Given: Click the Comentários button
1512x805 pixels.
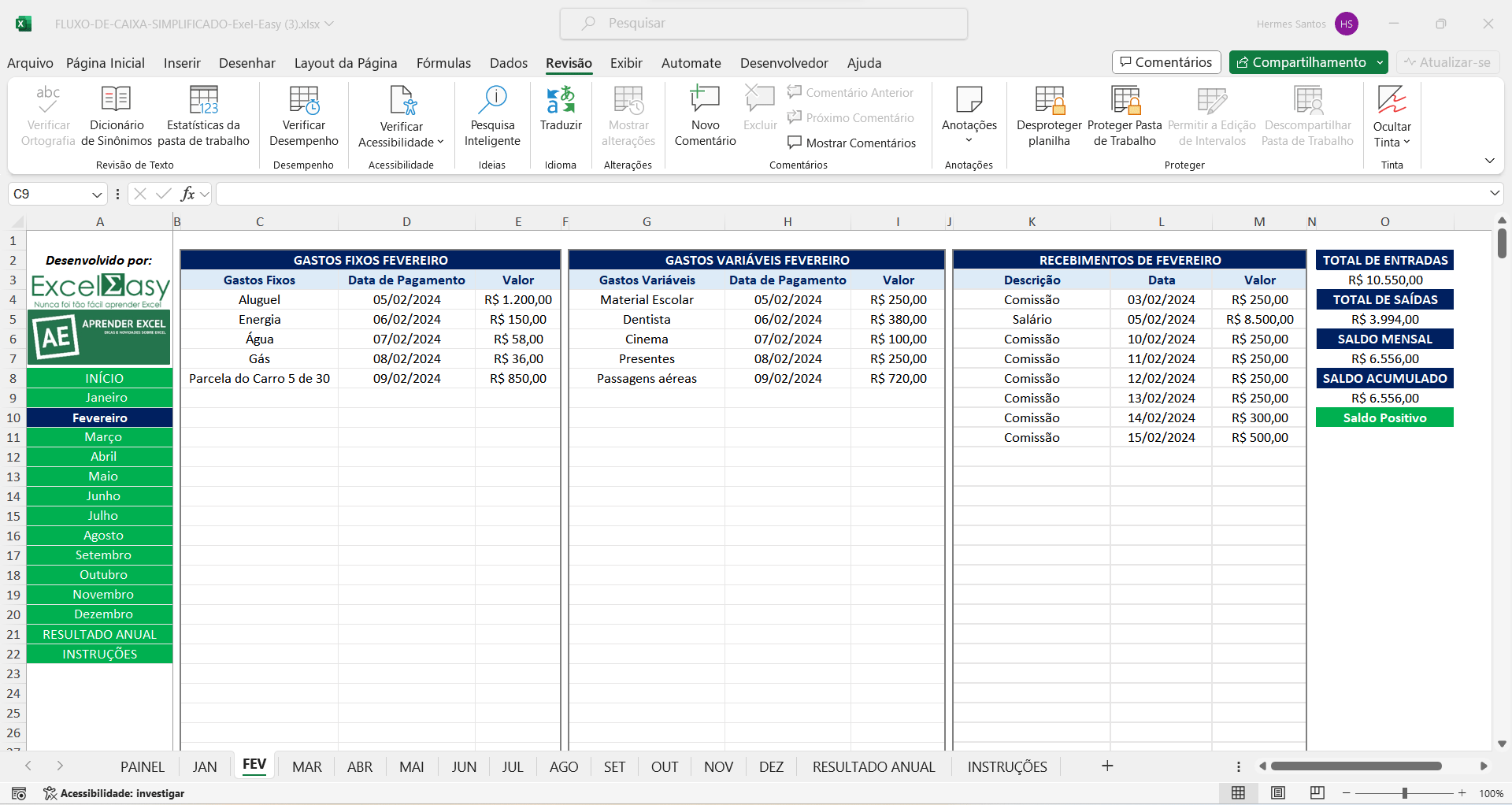Looking at the screenshot, I should point(1166,62).
